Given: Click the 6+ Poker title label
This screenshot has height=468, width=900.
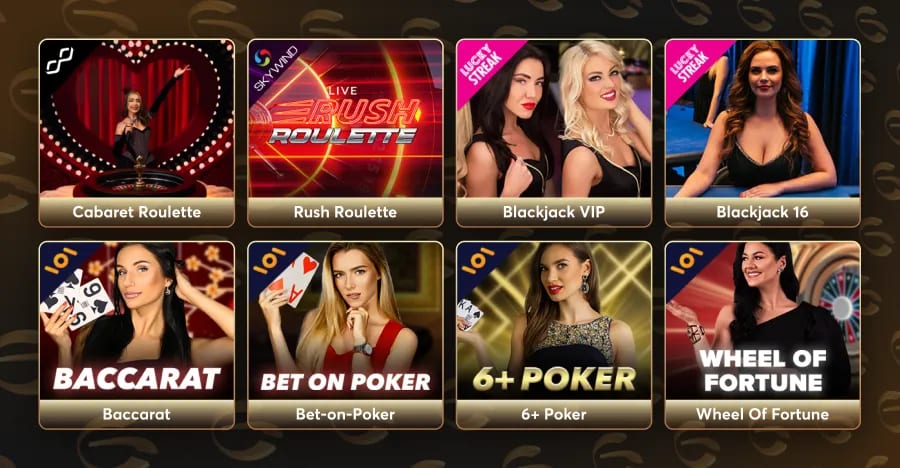Looking at the screenshot, I should click(x=554, y=414).
